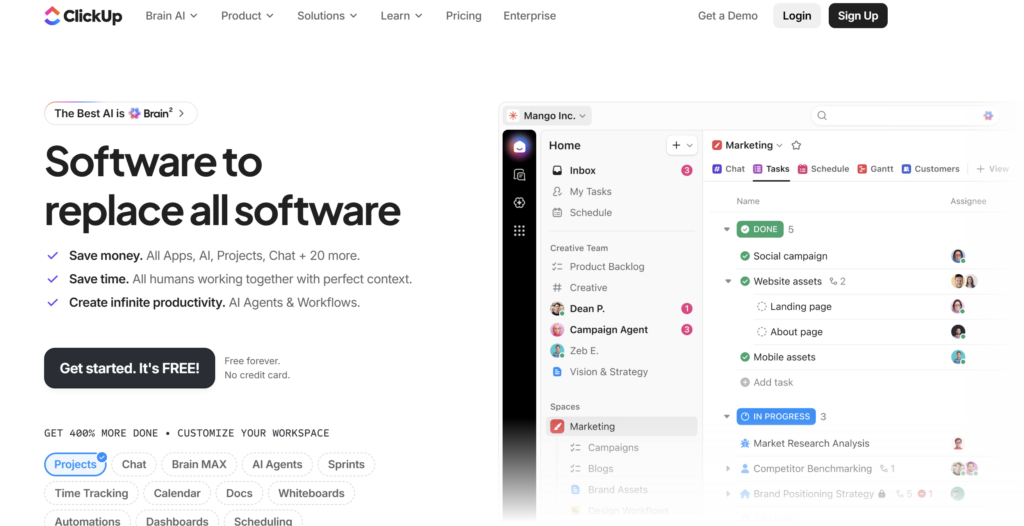Click the magnifier icon in search bar

(x=822, y=116)
